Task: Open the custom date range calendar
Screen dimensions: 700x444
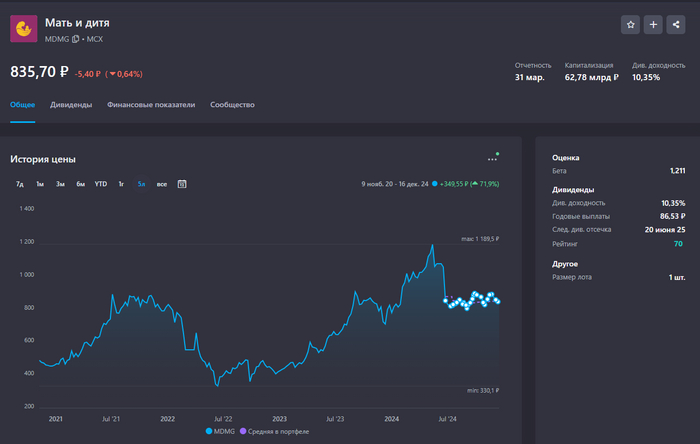Action: [x=182, y=184]
